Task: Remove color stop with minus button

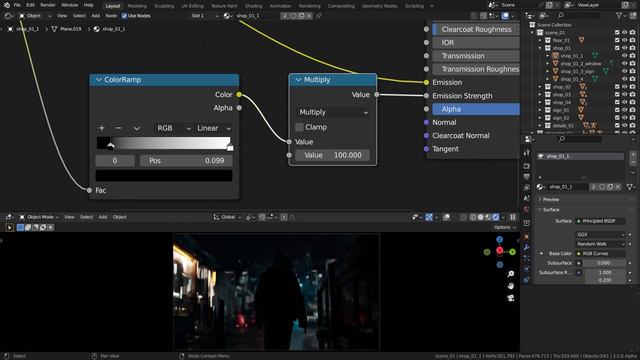Action: [118, 128]
